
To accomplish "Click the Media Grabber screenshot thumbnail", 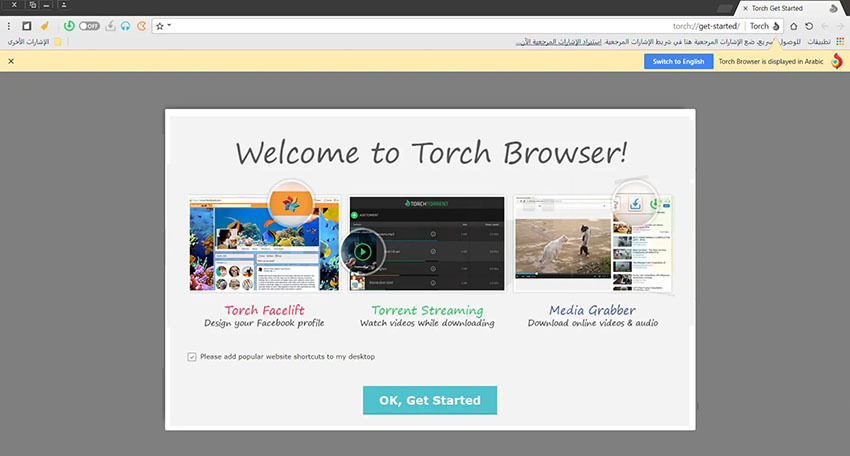I will 594,243.
